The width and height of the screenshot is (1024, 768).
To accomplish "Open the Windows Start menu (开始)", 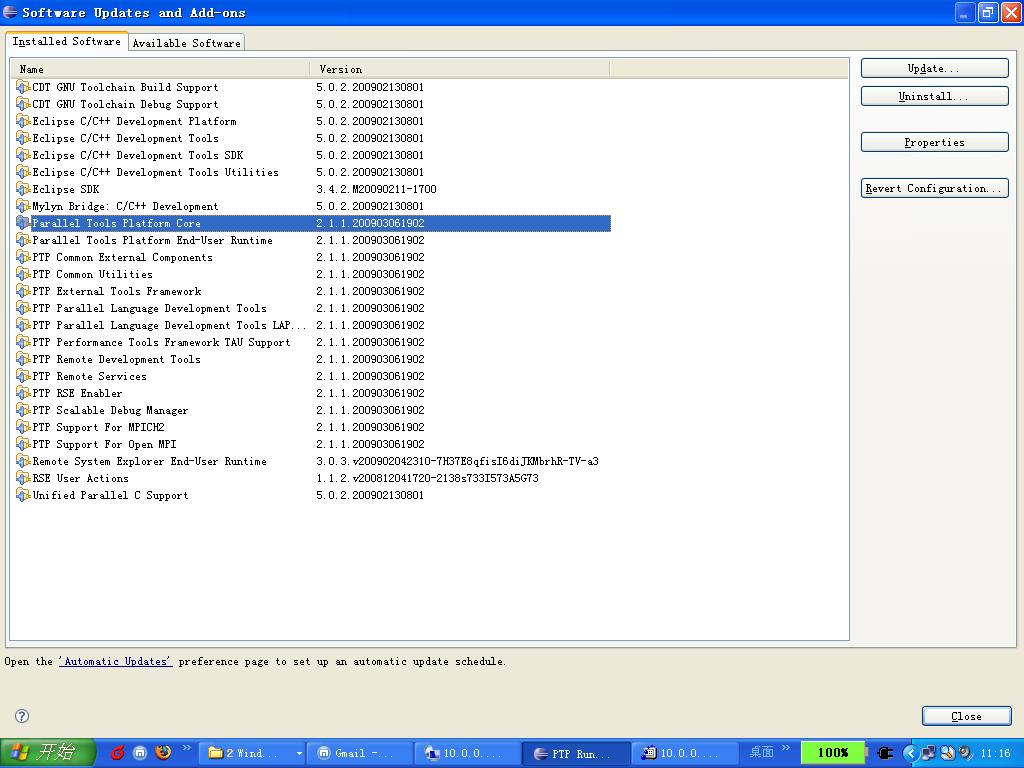I will 48,752.
